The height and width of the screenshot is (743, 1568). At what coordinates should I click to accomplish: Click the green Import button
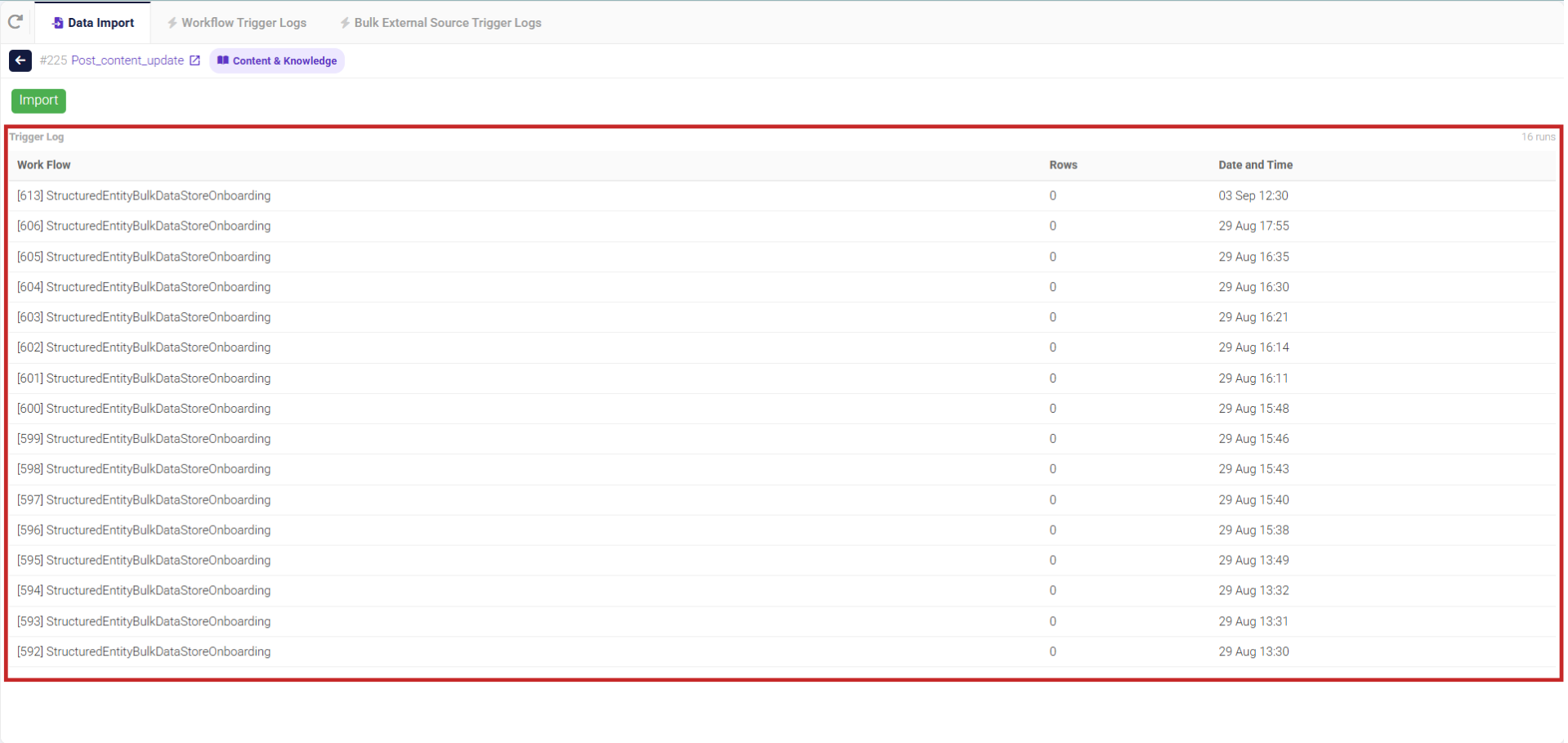[x=38, y=101]
